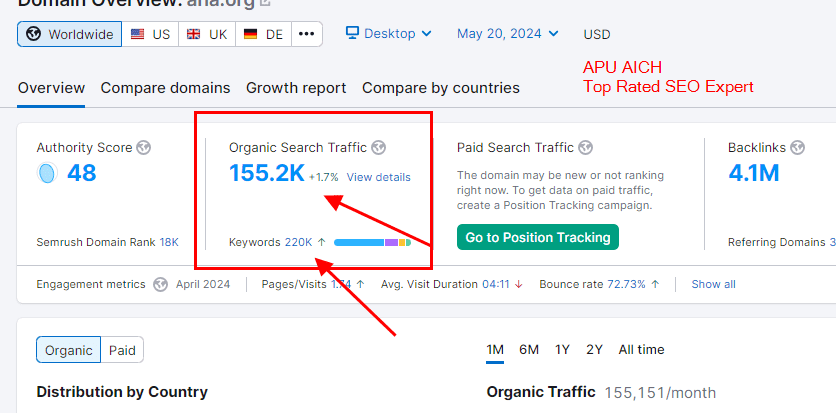
Task: Switch to the Organic distribution toggle
Action: (69, 350)
